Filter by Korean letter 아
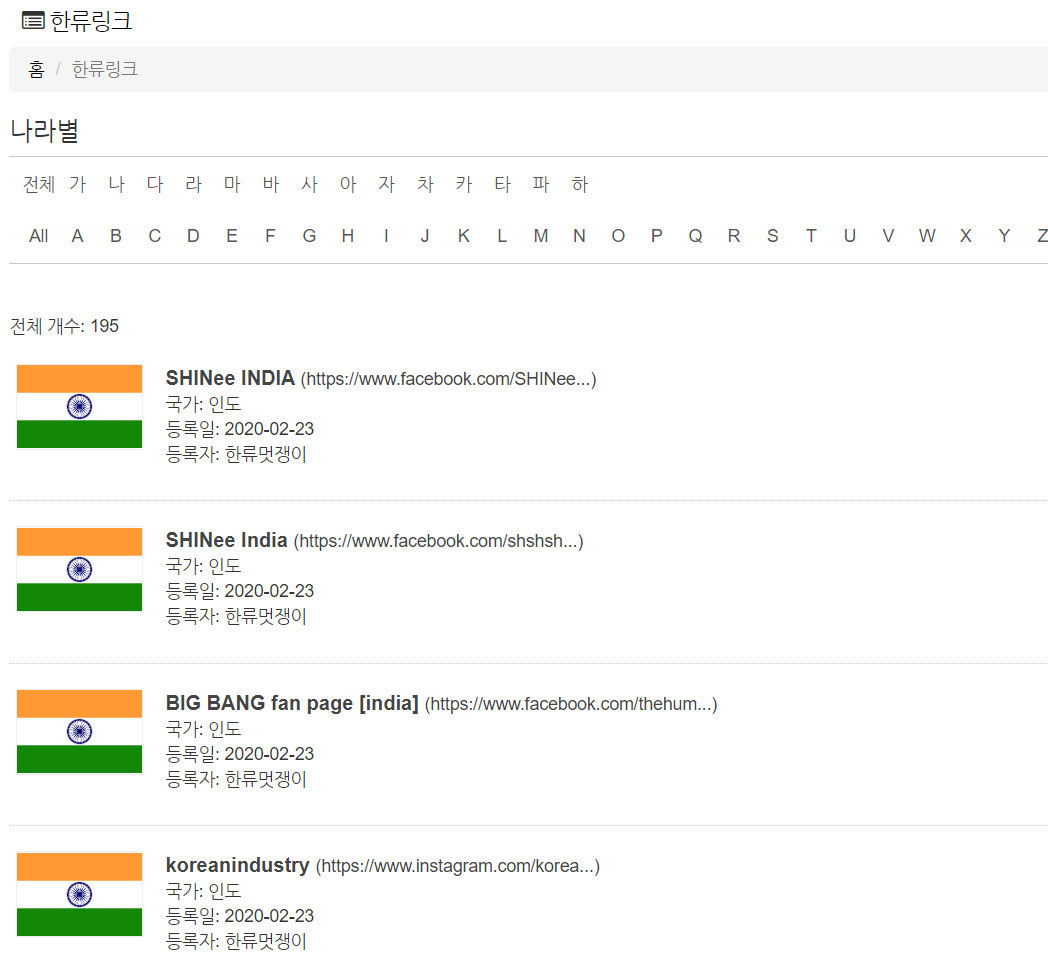1048x976 pixels. 348,185
